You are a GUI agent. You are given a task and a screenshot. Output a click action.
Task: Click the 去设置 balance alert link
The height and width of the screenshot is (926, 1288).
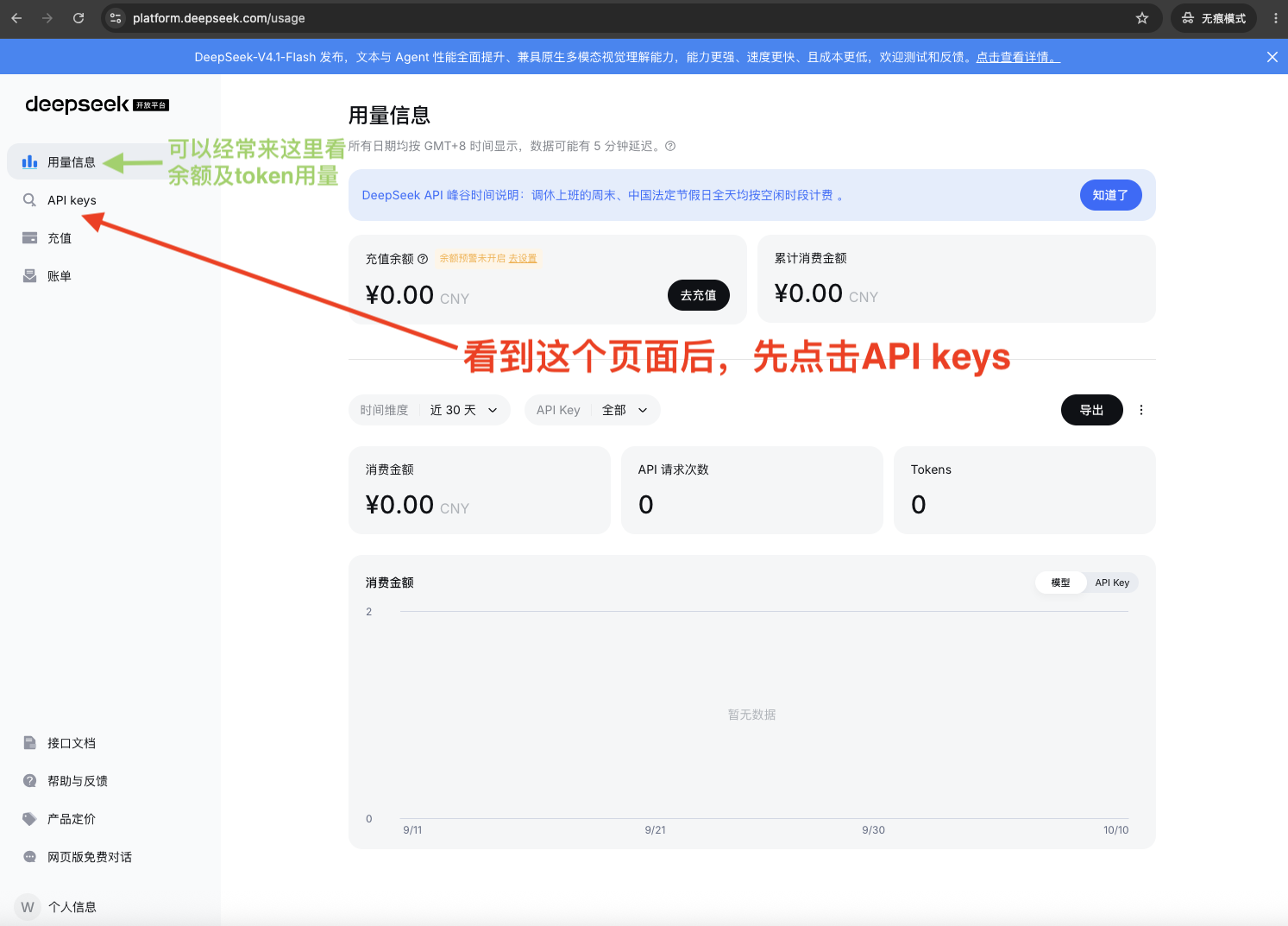pos(523,258)
